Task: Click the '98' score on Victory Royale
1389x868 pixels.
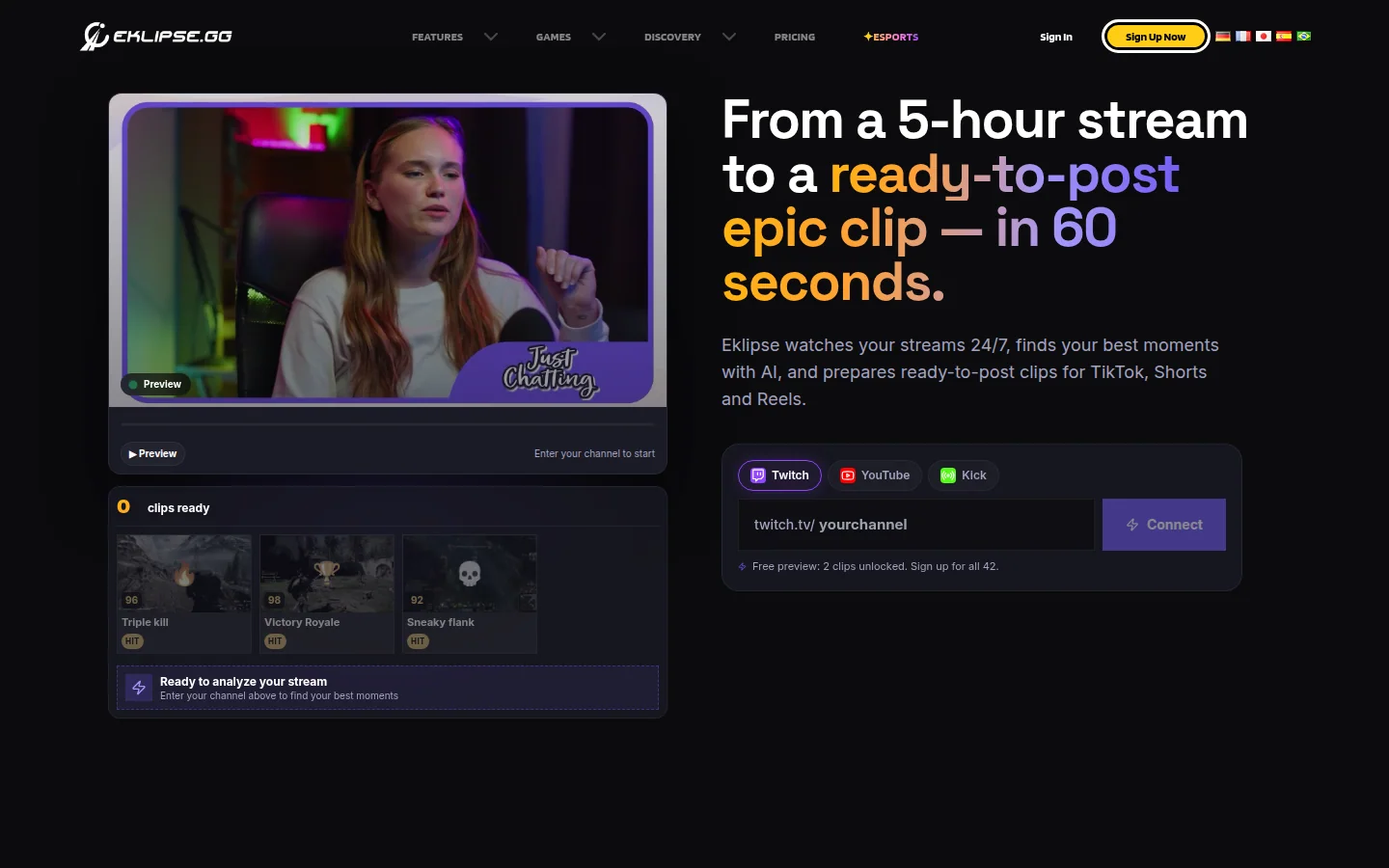Action: click(x=275, y=601)
